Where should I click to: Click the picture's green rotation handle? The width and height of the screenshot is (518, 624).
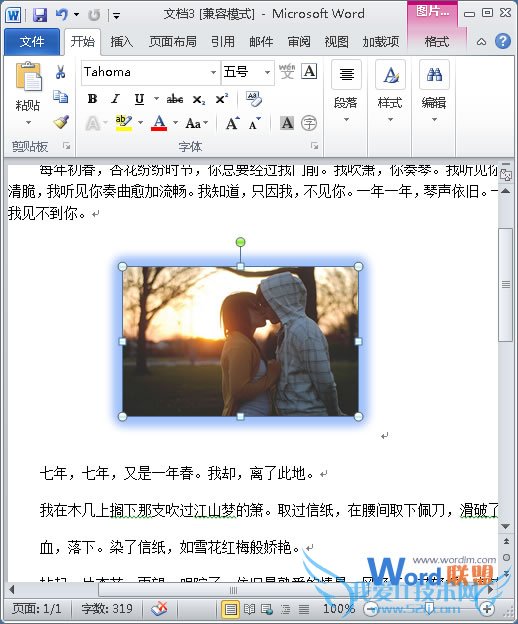240,242
